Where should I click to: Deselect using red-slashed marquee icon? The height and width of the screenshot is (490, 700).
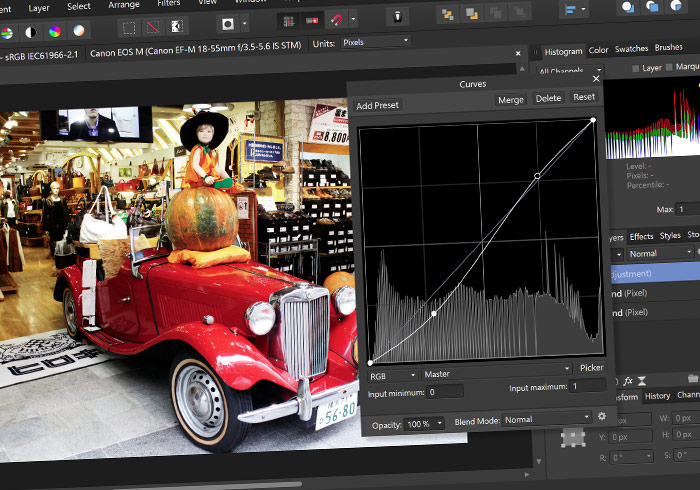153,27
